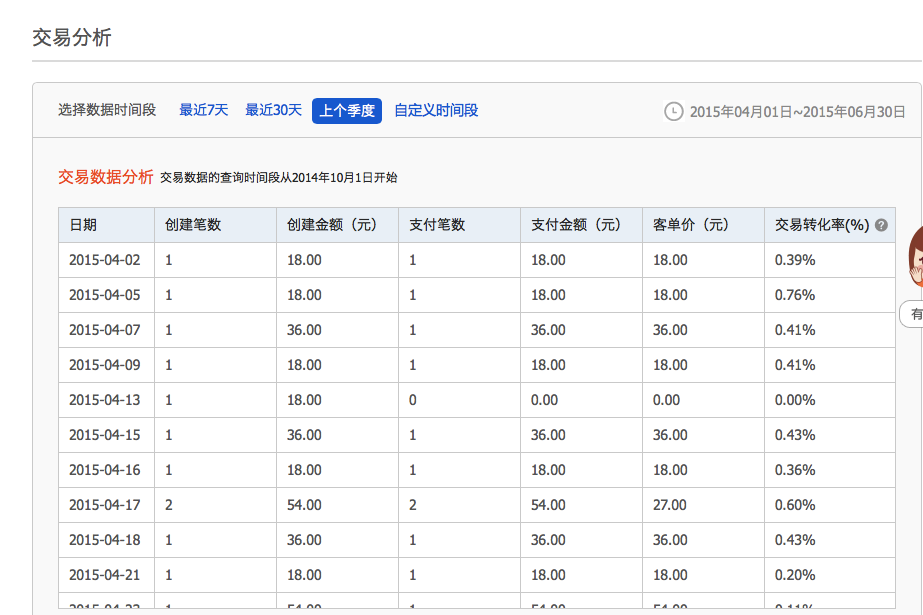The height and width of the screenshot is (615, 923).
Task: Click the 0.76% conversion rate value
Action: coord(795,295)
